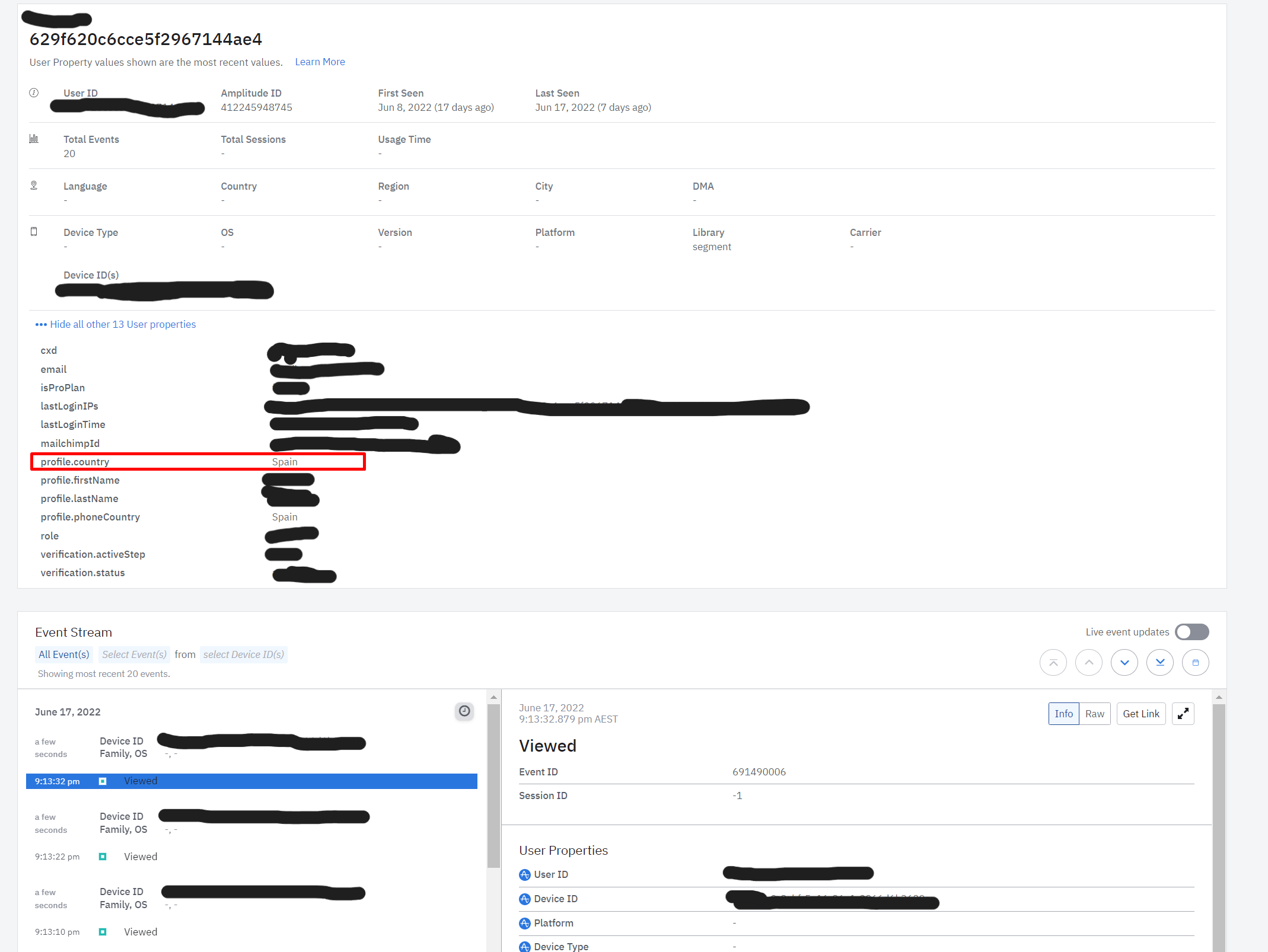
Task: Switch to the Info tab
Action: 1063,714
